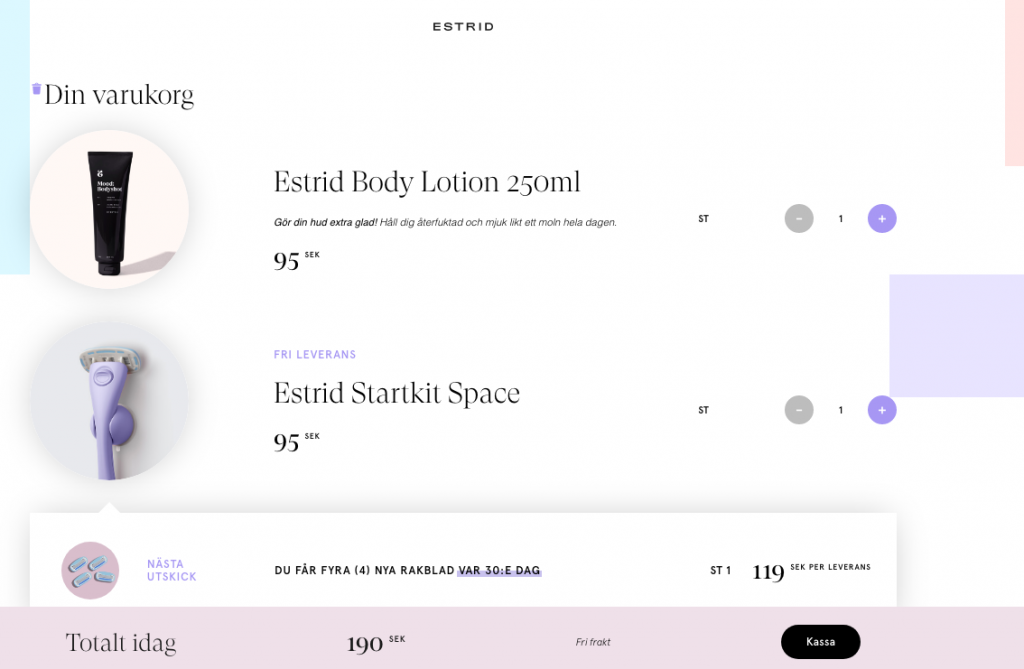
Task: Click the trash icon beside Din varukorg
Action: (37, 89)
